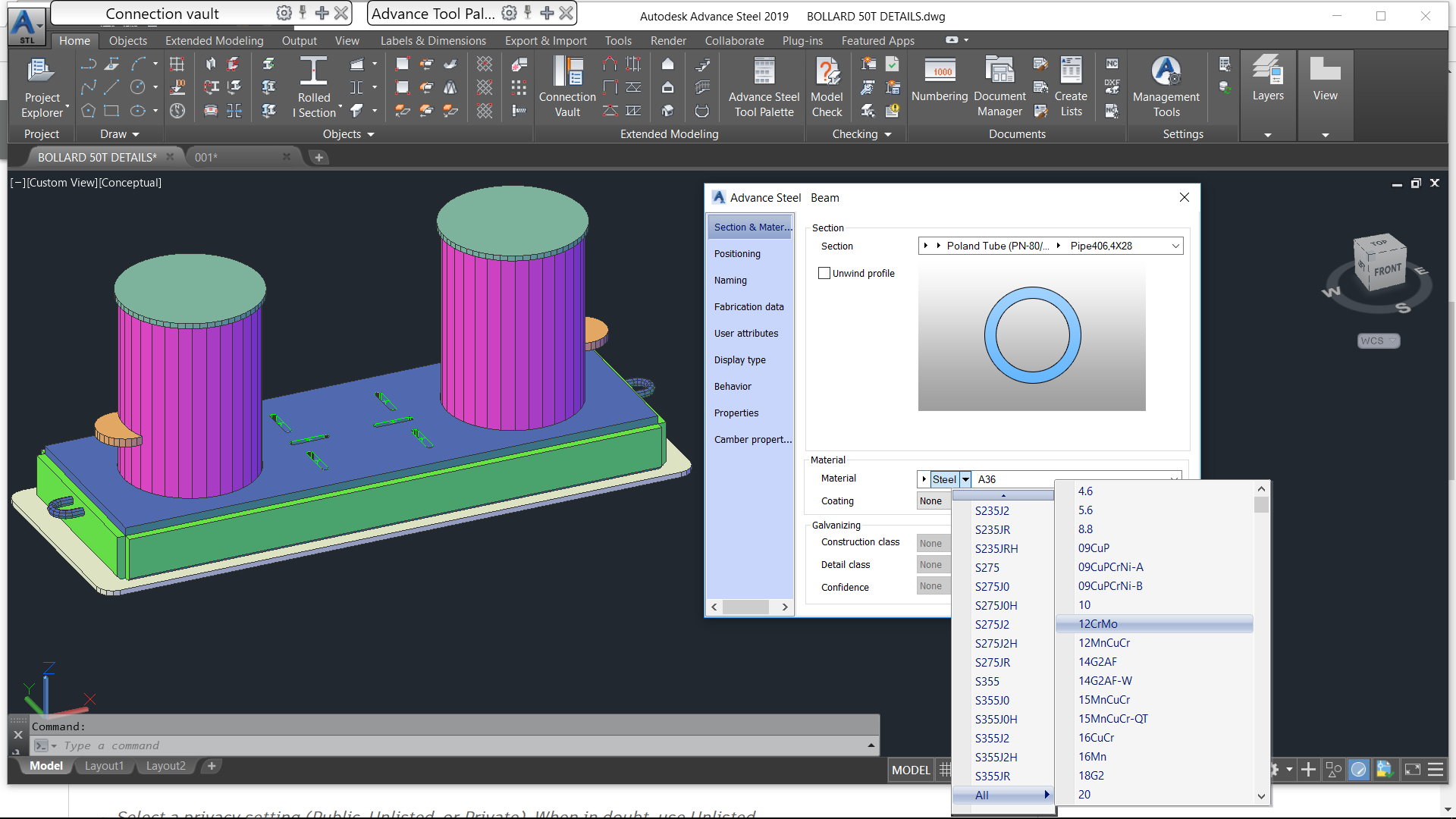Open the Numbering tool
The image size is (1456, 819).
[940, 80]
